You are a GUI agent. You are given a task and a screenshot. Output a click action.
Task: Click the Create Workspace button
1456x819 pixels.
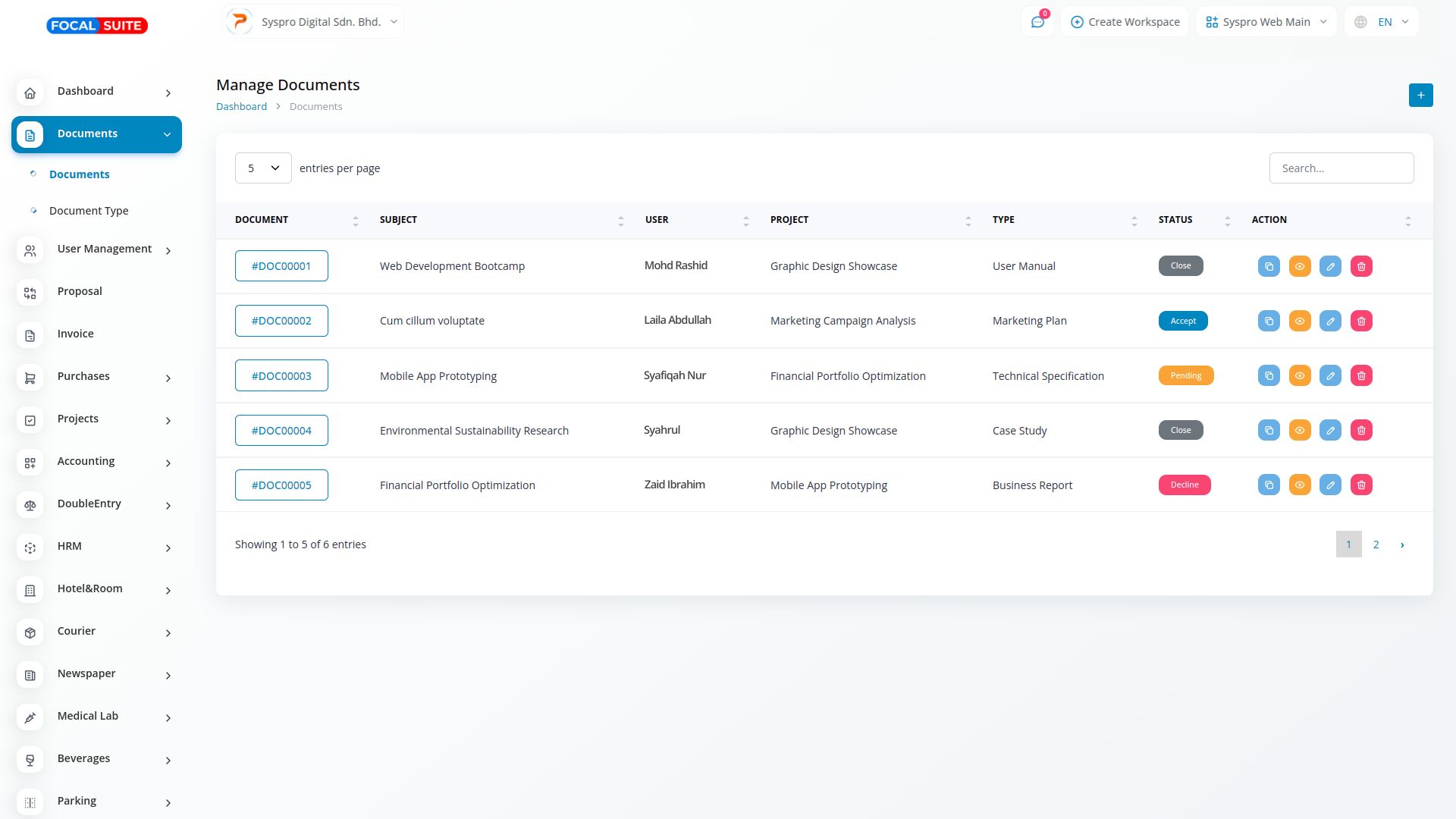1125,22
